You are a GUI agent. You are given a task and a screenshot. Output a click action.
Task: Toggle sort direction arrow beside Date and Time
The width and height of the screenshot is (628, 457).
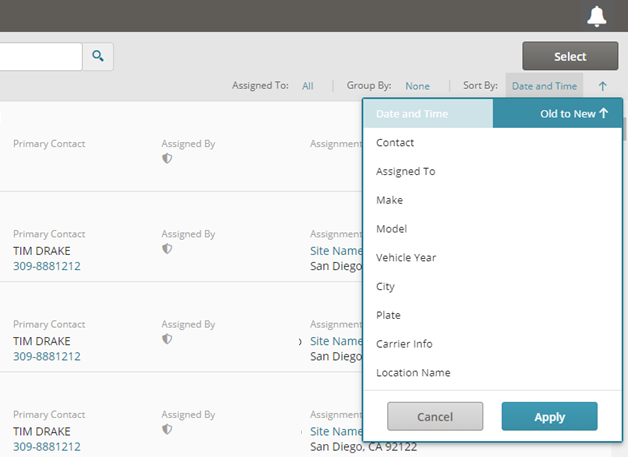(x=602, y=86)
